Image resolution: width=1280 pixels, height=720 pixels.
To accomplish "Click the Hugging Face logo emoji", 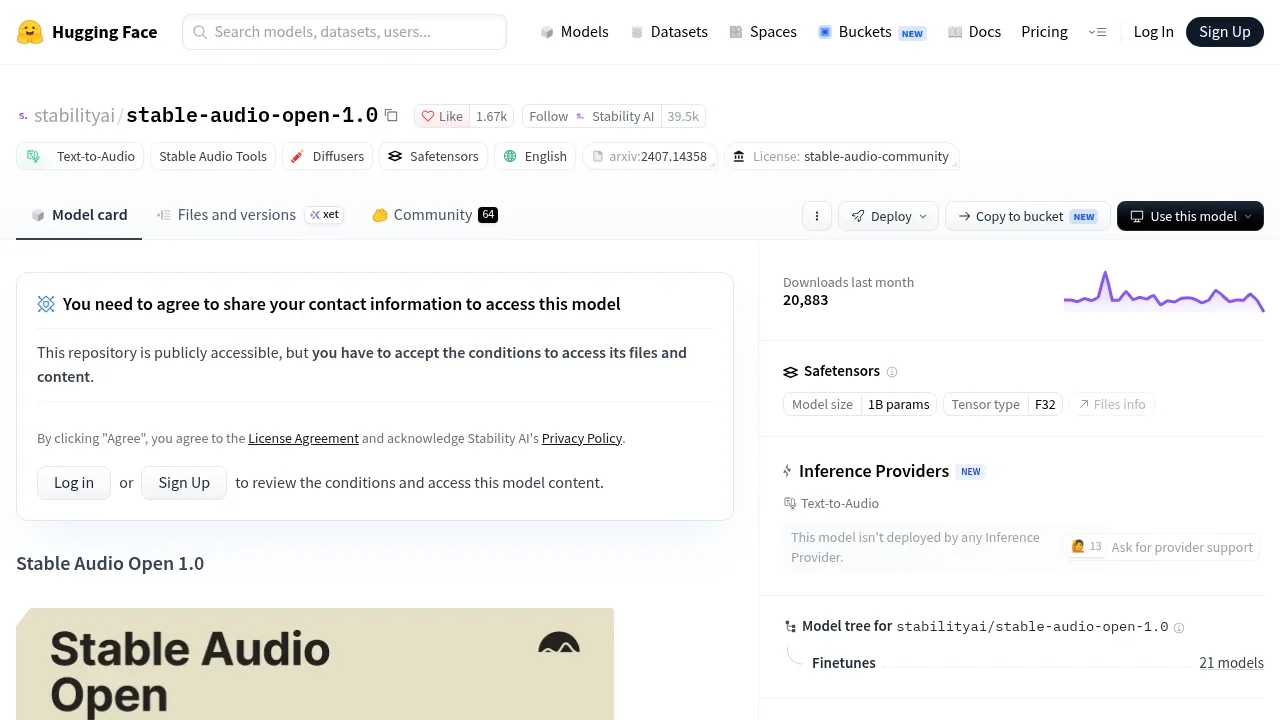I will 30,32.
